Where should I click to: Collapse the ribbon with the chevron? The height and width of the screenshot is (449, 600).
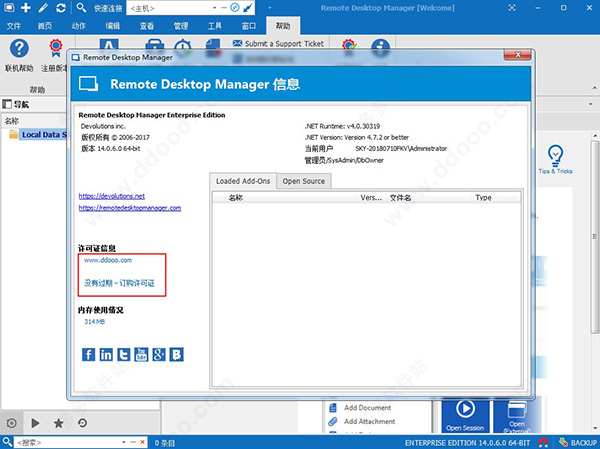[595, 89]
